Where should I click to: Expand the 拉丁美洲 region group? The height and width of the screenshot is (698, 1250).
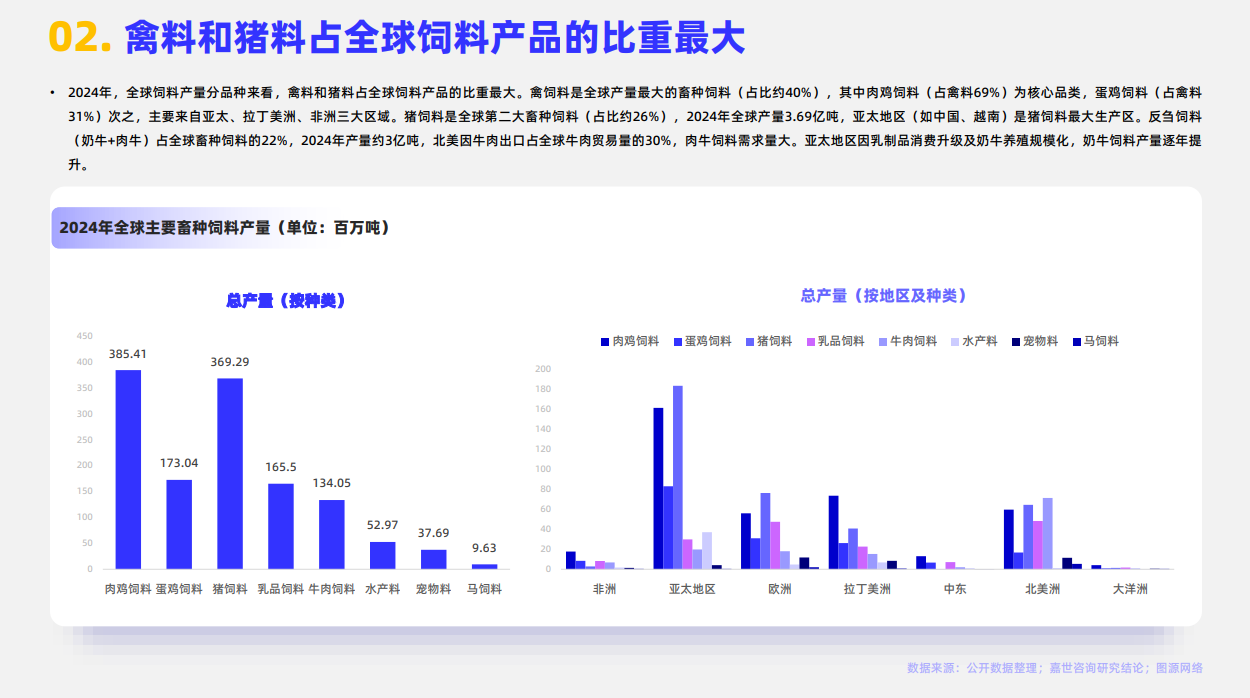866,589
